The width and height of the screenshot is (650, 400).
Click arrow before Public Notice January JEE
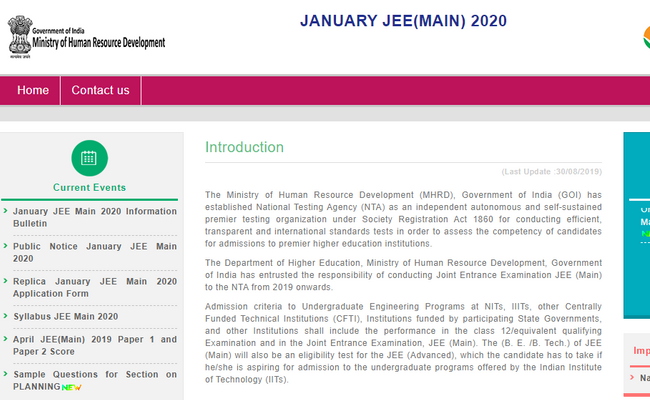point(6,246)
